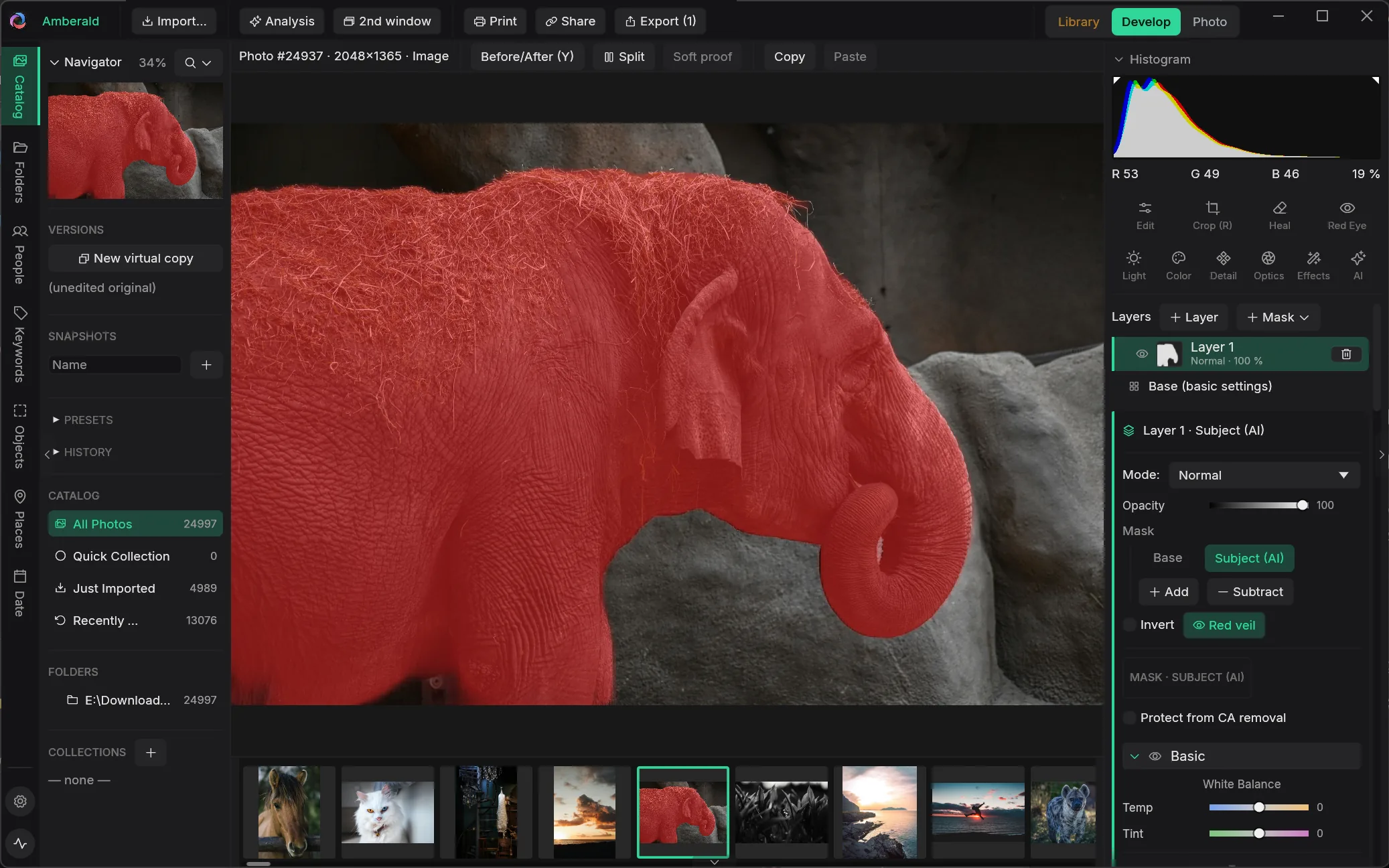The height and width of the screenshot is (868, 1389).
Task: Adjust the Temp slider
Action: click(x=1259, y=808)
